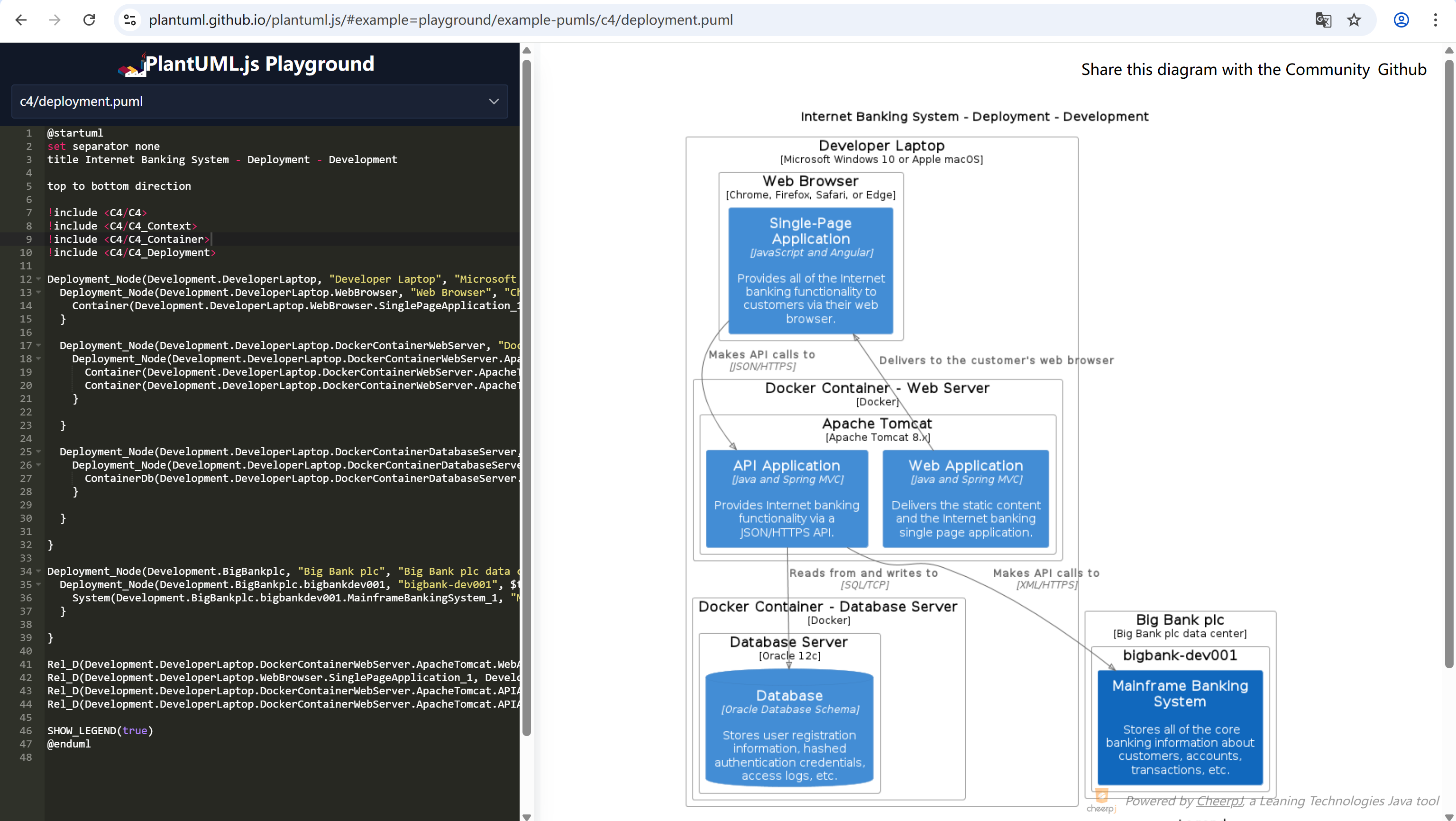The image size is (1456, 821).
Task: Click the editor vertical scrollbar thumb
Action: tap(526, 396)
